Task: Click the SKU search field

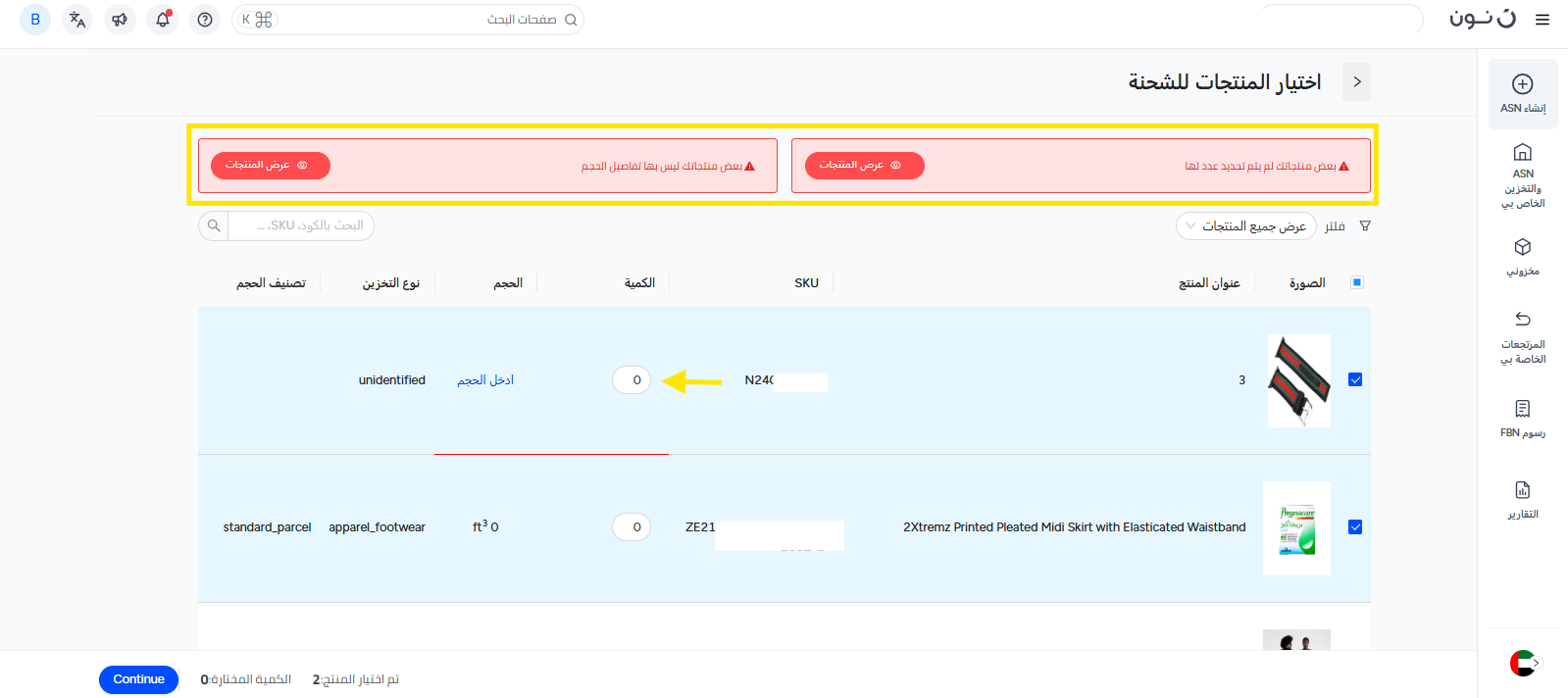Action: point(300,225)
